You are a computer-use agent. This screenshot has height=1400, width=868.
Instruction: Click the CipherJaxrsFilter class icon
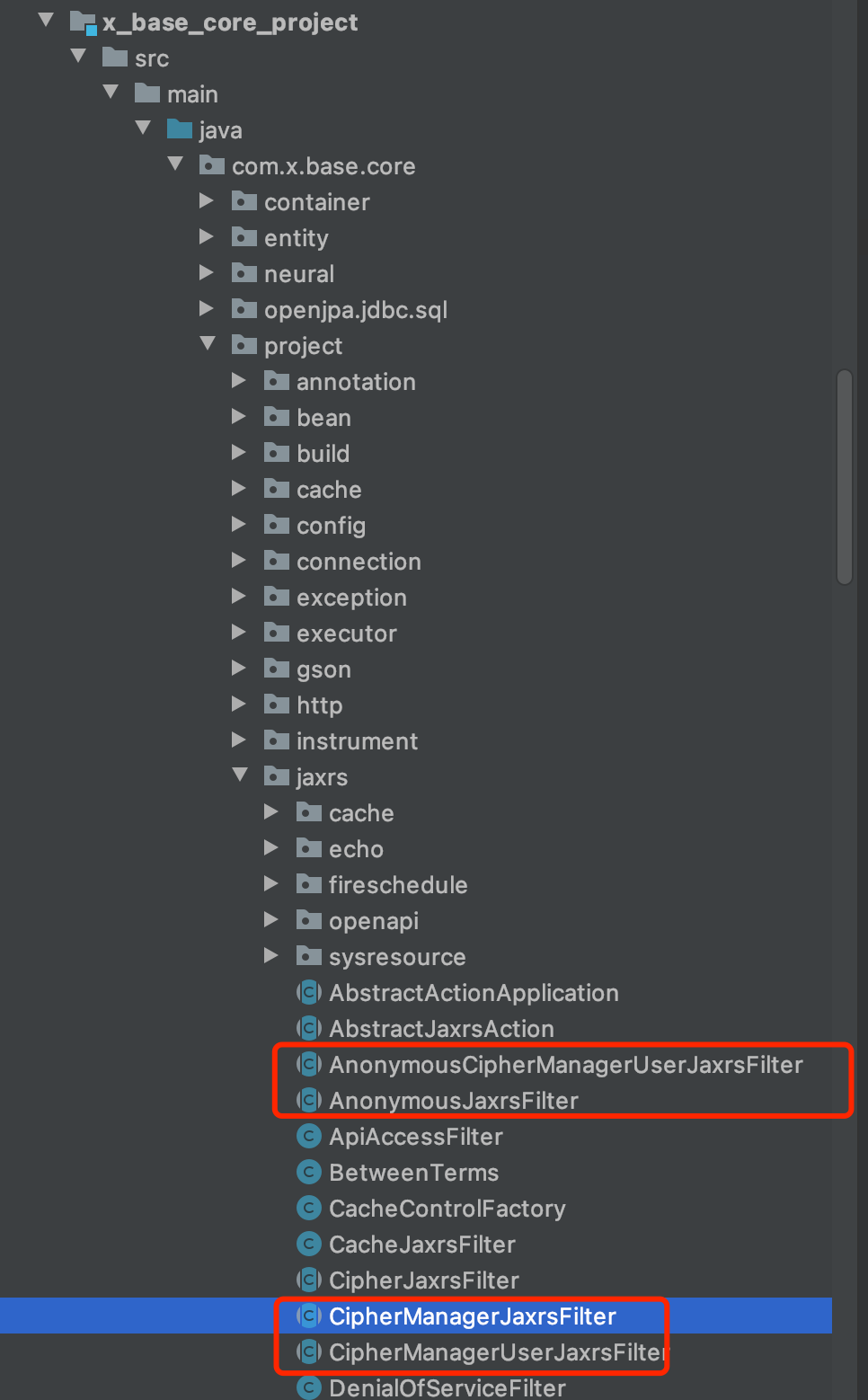click(309, 1280)
